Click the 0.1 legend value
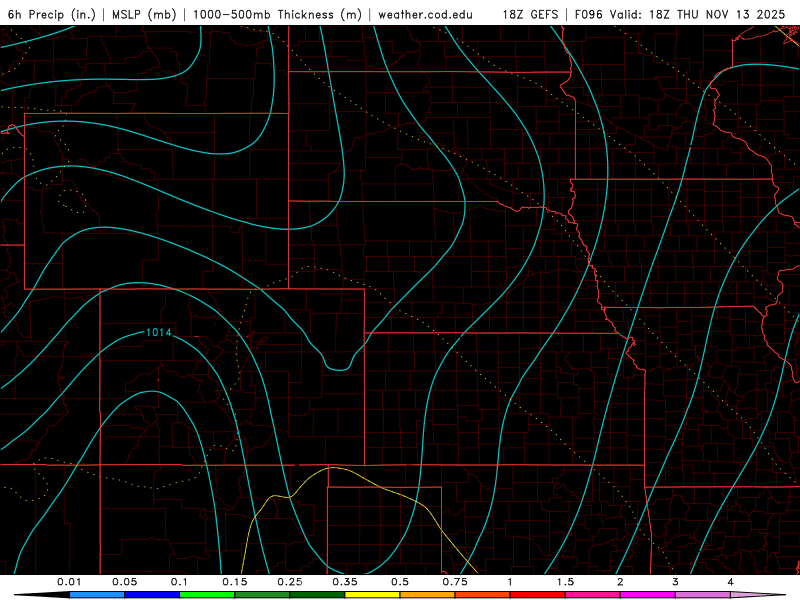800x600 pixels. point(179,582)
